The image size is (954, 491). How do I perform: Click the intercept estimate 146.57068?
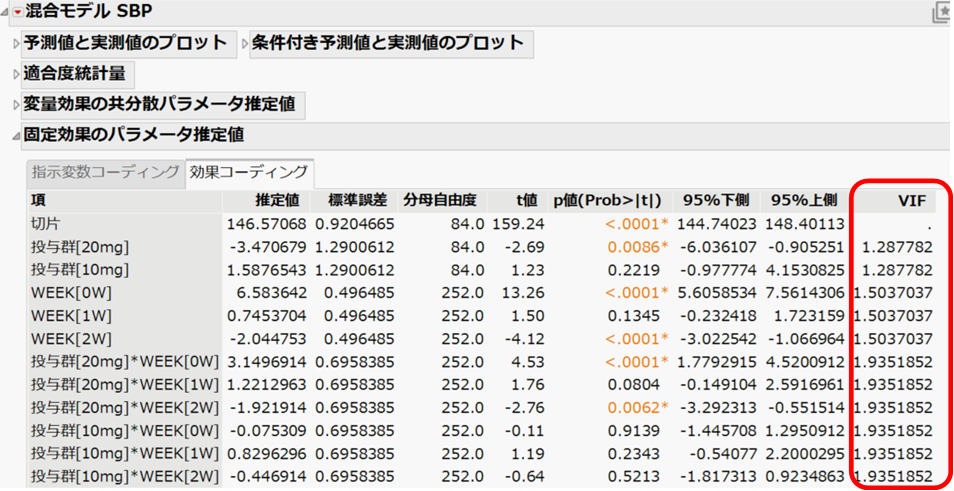pyautogui.click(x=266, y=225)
